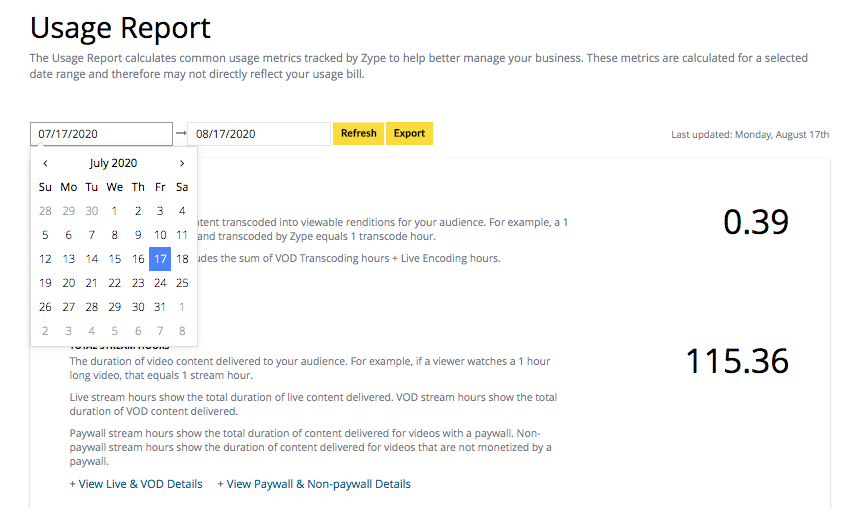
Task: Pick July 1 in the calendar
Action: click(114, 211)
